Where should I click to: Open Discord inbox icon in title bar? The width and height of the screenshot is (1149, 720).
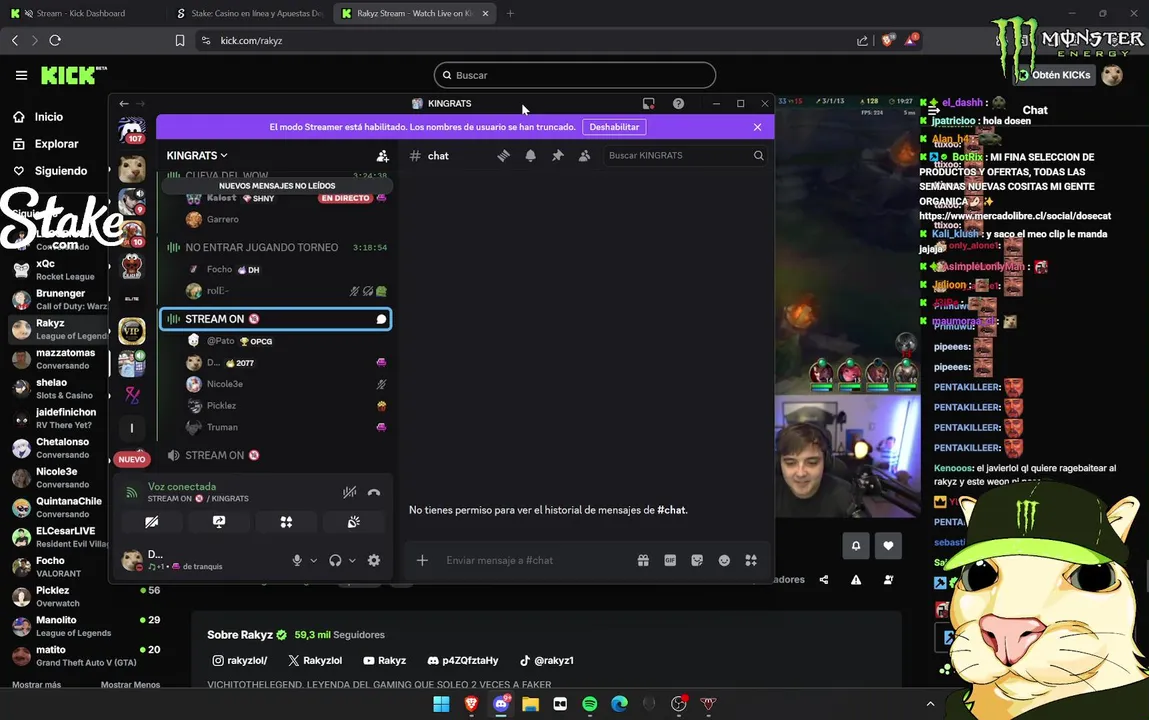tap(649, 103)
